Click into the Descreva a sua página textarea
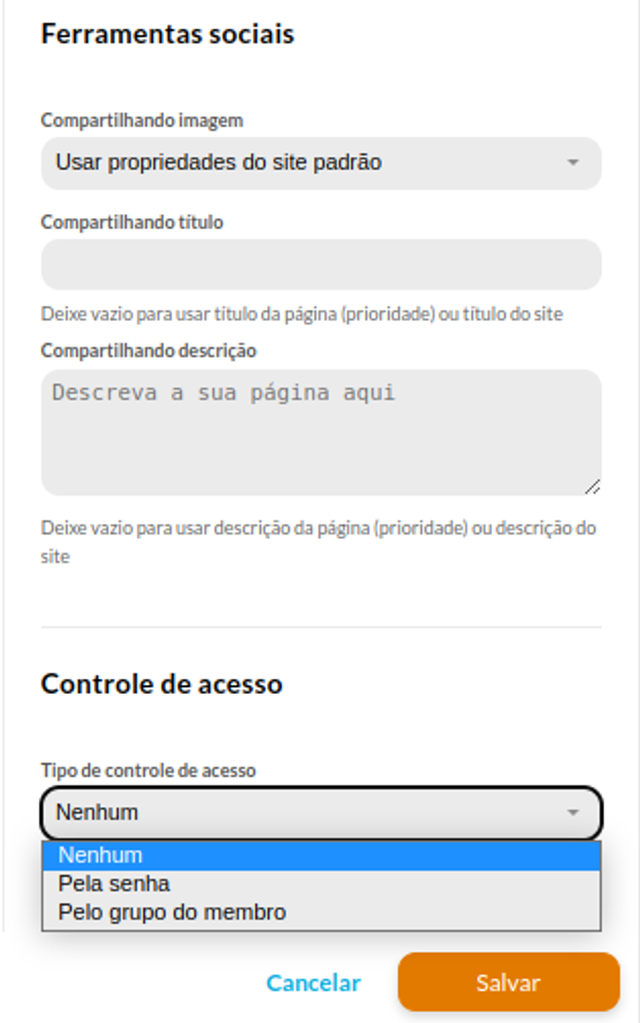 pyautogui.click(x=321, y=433)
